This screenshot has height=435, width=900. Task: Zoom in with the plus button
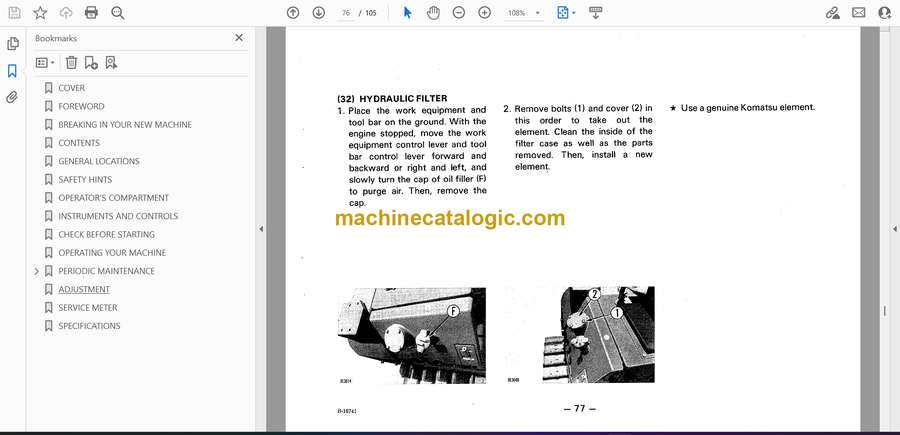pos(484,13)
